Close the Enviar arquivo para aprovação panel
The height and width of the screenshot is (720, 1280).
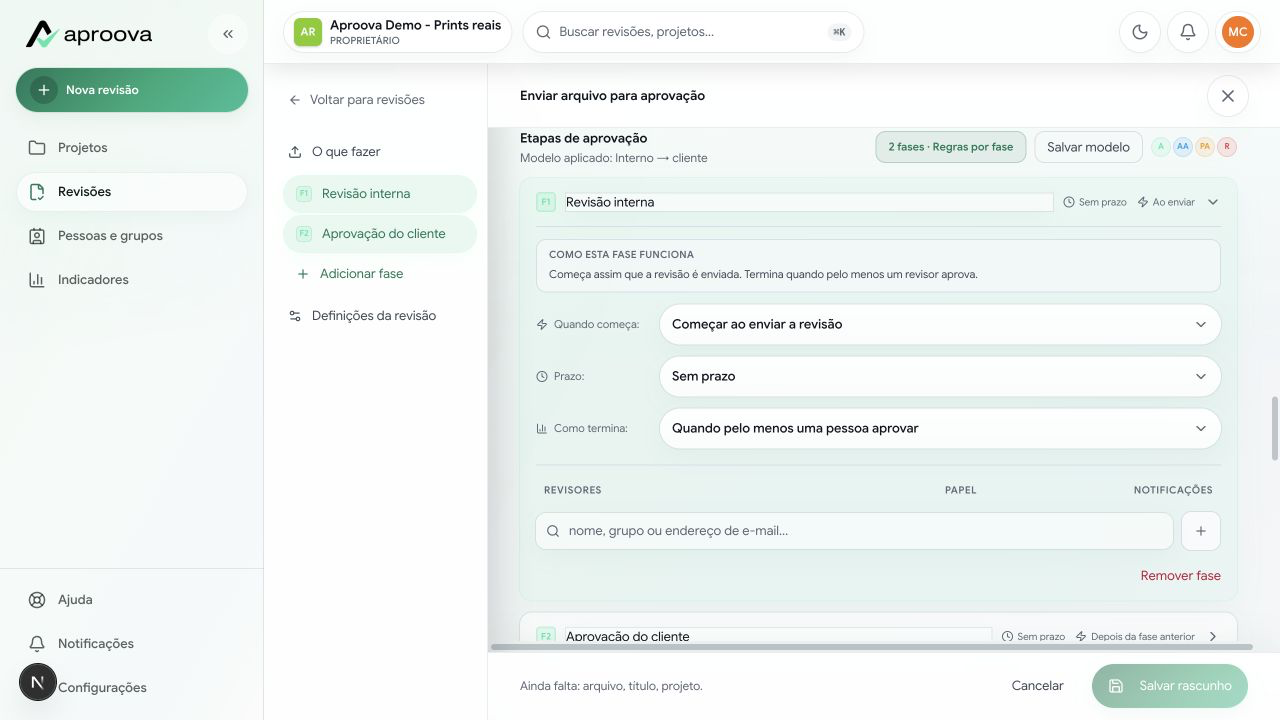pyautogui.click(x=1228, y=96)
